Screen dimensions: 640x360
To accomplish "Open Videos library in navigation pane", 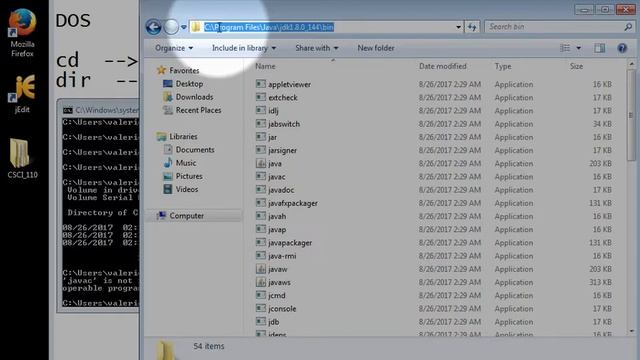I will click(x=187, y=189).
